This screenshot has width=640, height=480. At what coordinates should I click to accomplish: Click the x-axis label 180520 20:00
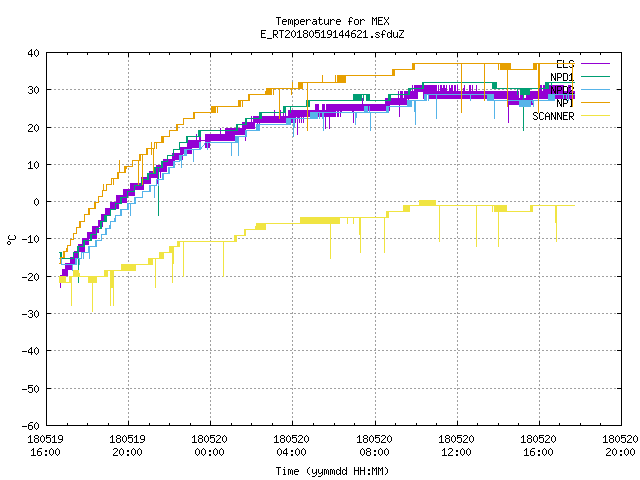tap(620, 446)
